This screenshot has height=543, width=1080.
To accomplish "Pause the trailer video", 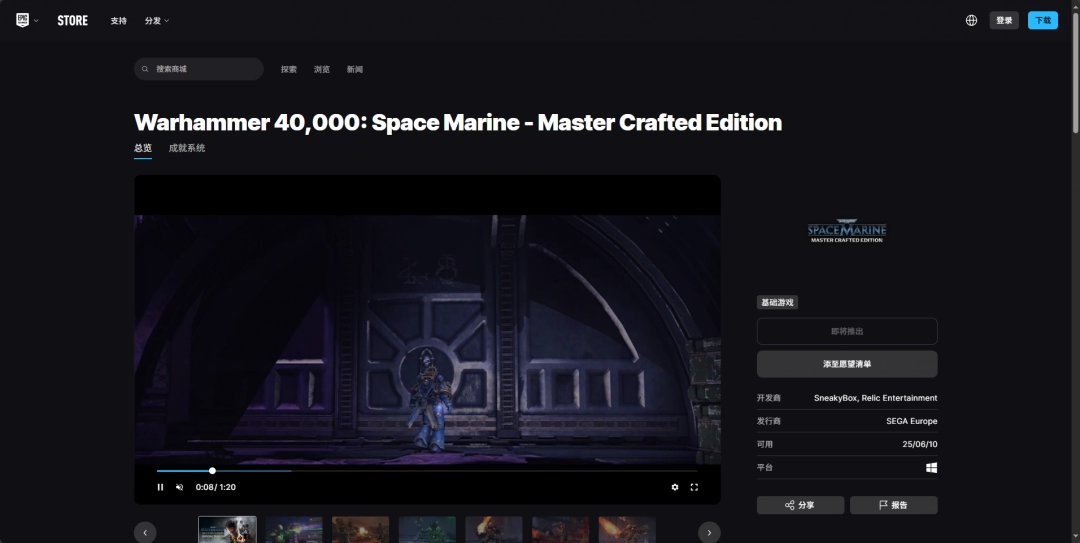I will (160, 487).
